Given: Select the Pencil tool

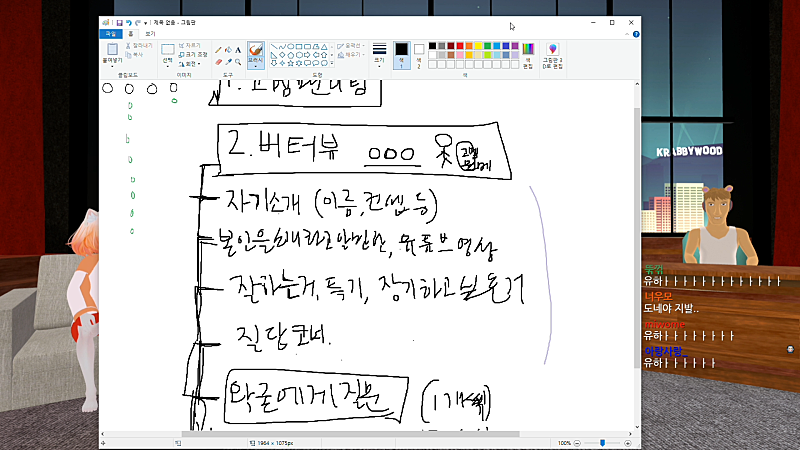Looking at the screenshot, I should [x=218, y=51].
